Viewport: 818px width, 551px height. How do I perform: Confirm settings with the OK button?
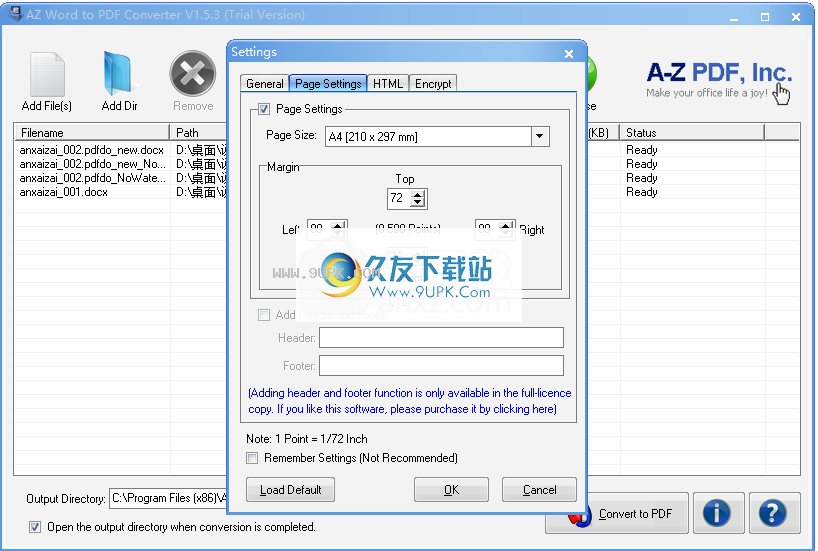[451, 489]
